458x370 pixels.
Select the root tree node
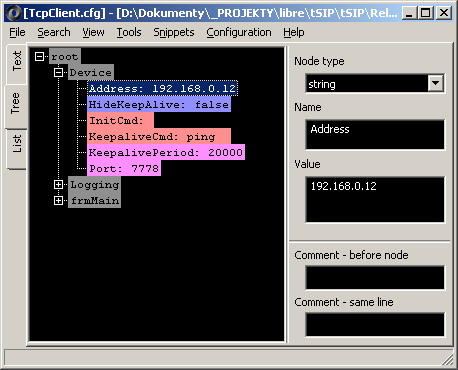(x=65, y=57)
